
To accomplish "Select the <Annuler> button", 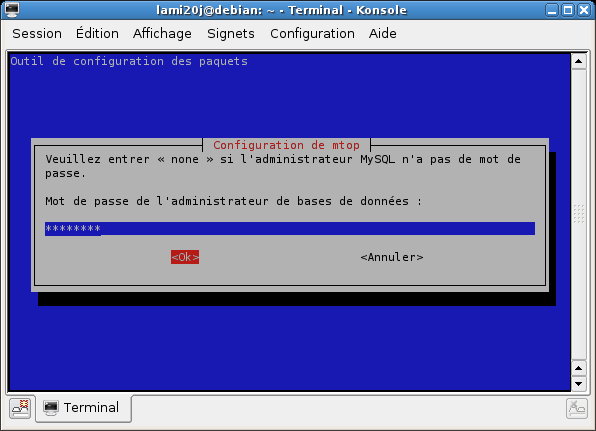I will tap(392, 257).
